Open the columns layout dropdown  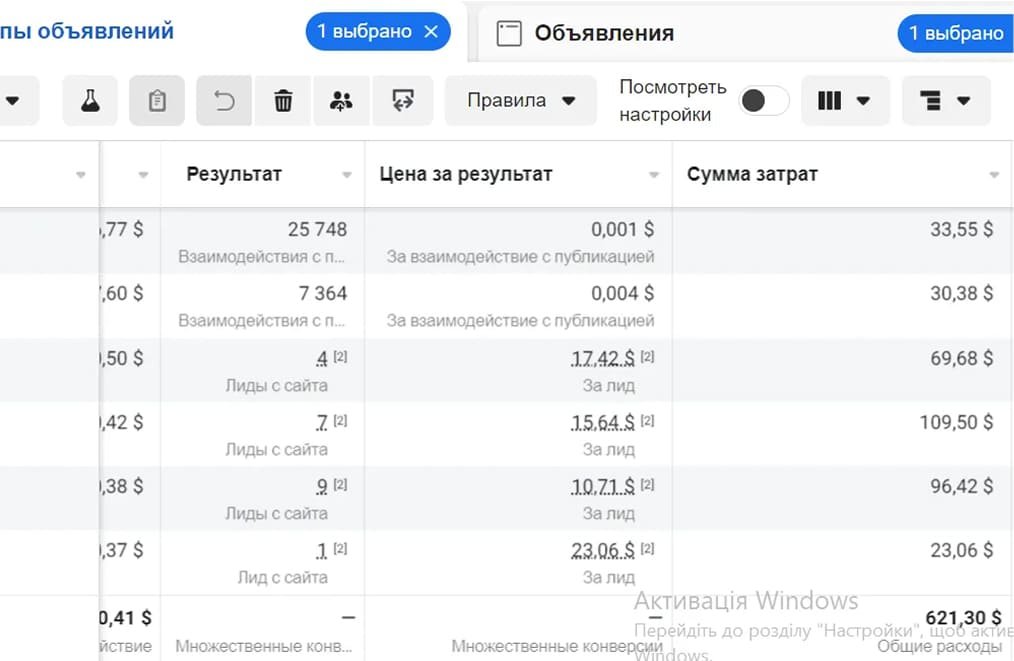point(843,101)
